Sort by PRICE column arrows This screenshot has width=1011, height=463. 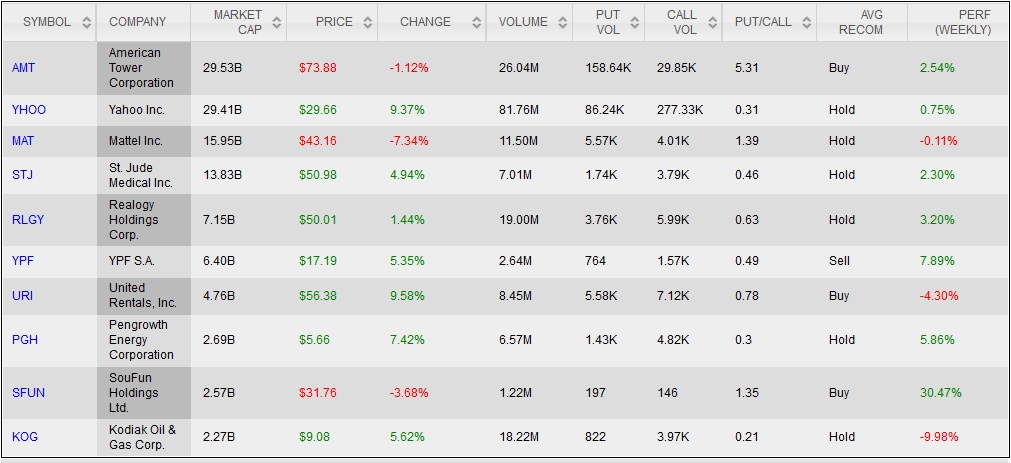tap(368, 22)
